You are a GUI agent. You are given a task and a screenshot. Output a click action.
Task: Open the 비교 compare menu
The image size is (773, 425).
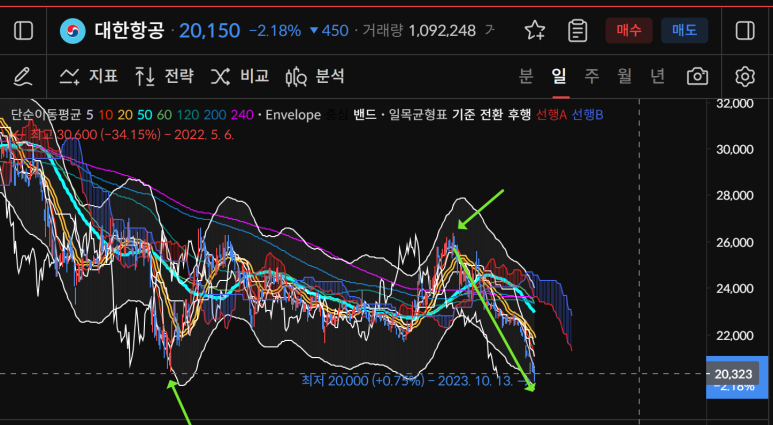click(240, 76)
